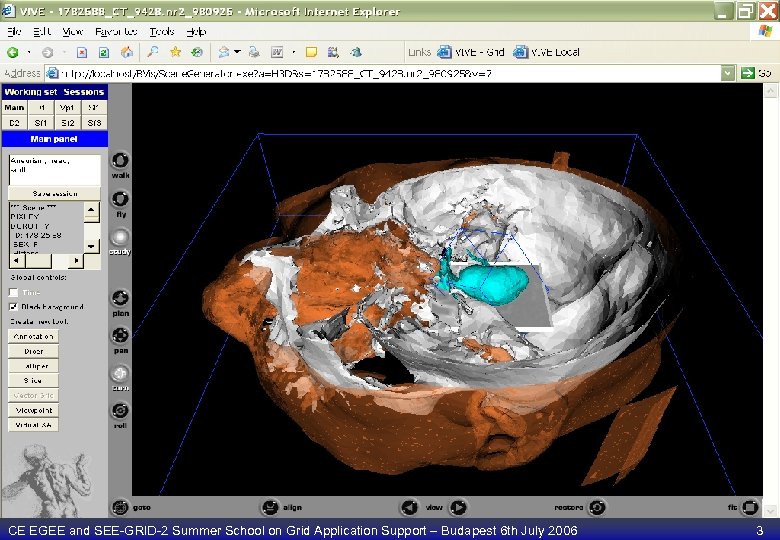The width and height of the screenshot is (780, 540).
Task: Open the Favorites star in the toolbar
Action: (175, 52)
